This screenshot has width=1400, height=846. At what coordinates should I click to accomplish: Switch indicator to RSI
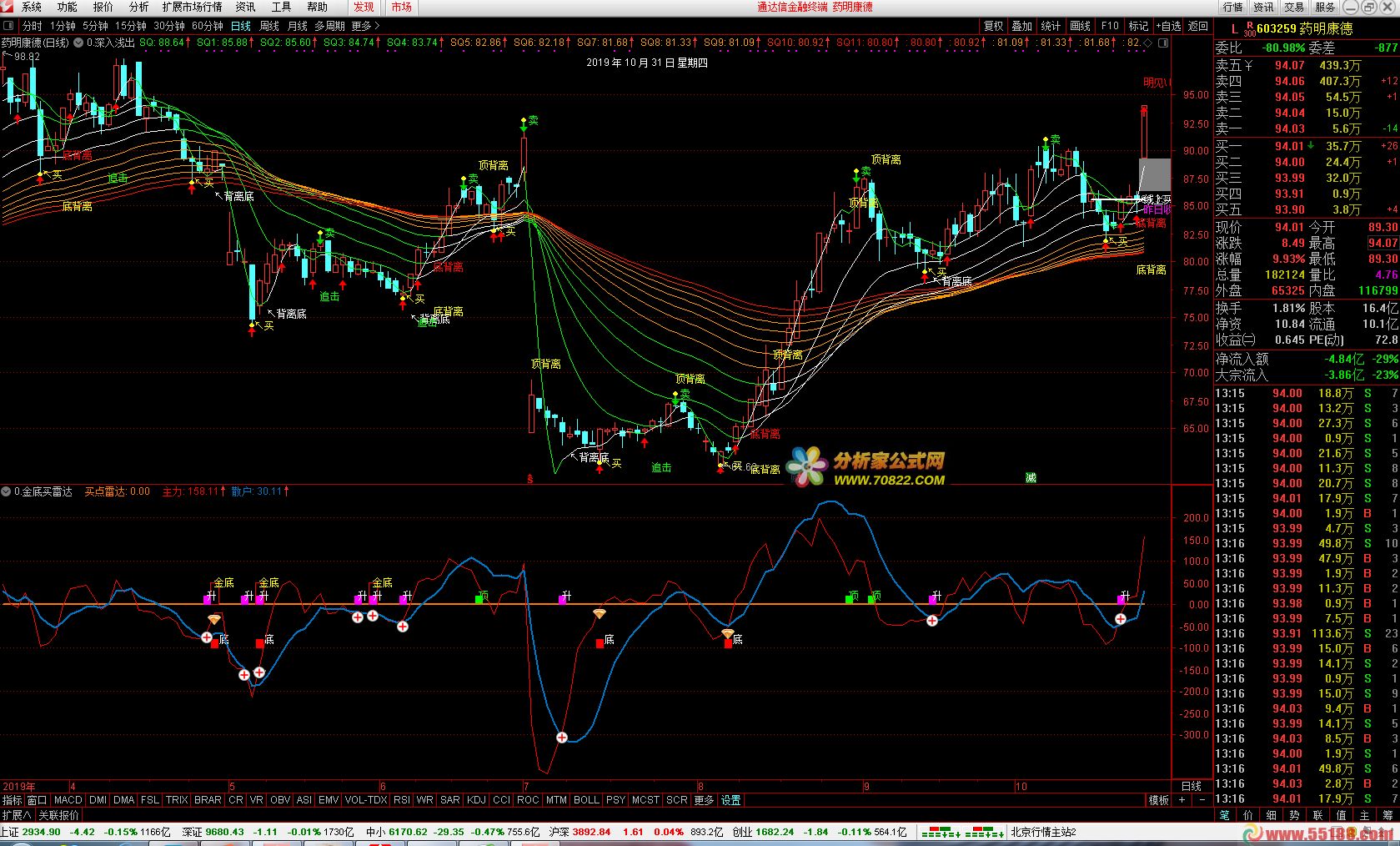pyautogui.click(x=402, y=800)
